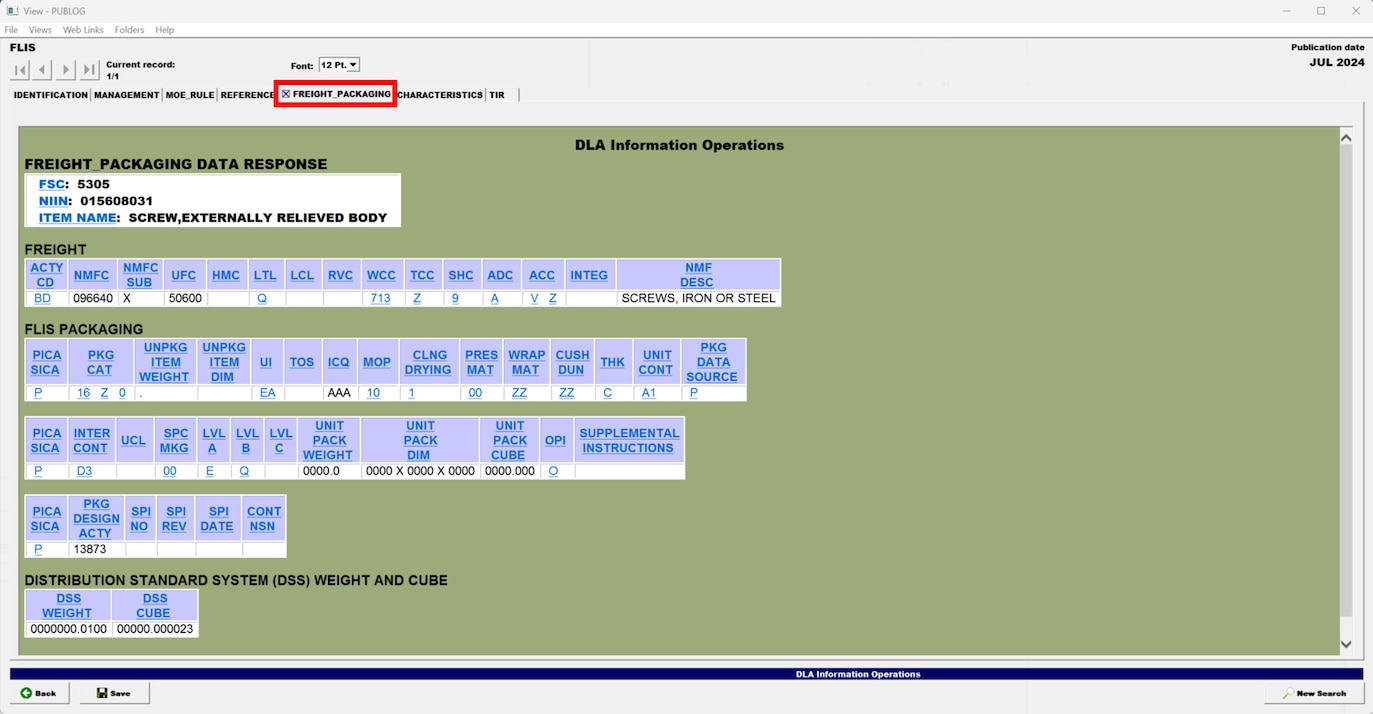Open the Web Links menu
The width and height of the screenshot is (1373, 714).
coord(83,30)
